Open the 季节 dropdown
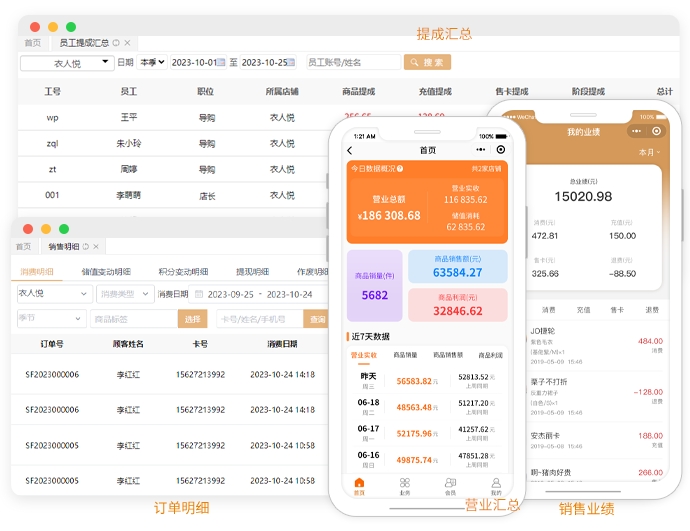Viewport: 690px width, 531px height. pos(51,319)
